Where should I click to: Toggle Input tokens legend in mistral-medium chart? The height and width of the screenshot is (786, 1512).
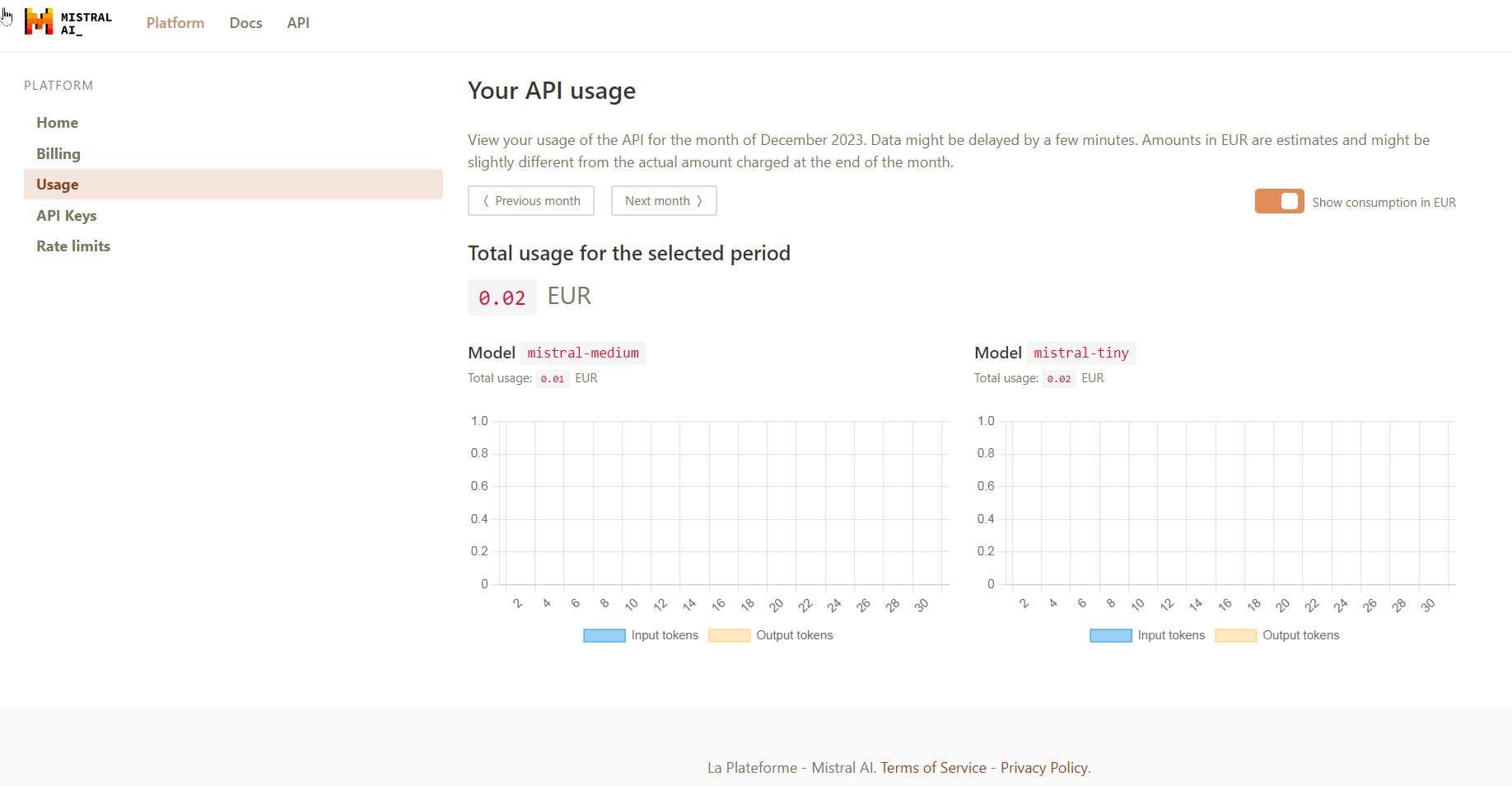[x=641, y=635]
